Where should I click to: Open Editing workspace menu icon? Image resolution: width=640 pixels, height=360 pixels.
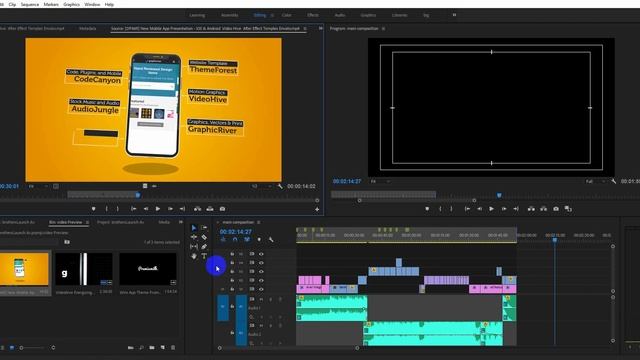pos(272,15)
